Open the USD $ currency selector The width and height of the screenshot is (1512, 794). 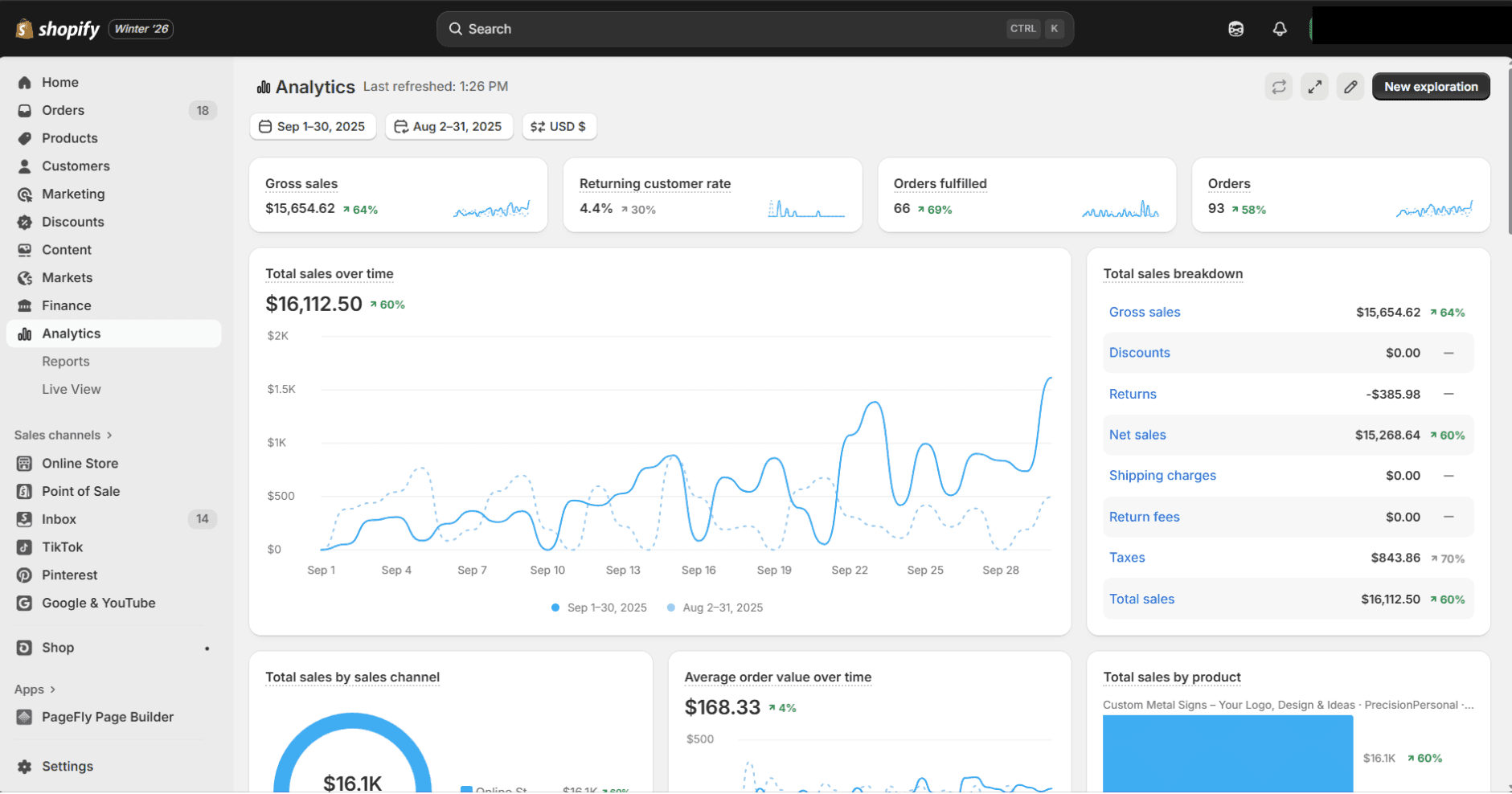point(559,127)
